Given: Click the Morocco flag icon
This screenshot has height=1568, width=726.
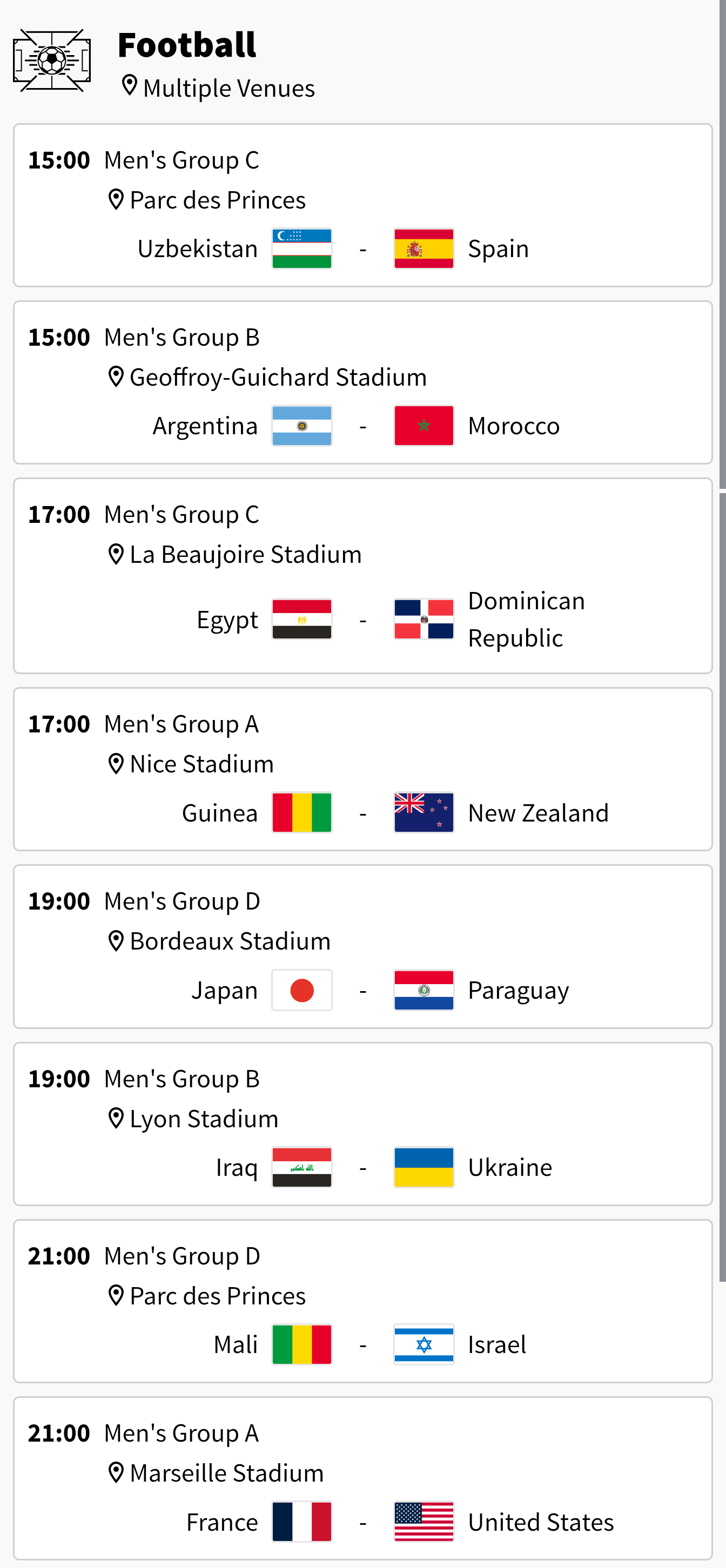Looking at the screenshot, I should [x=423, y=426].
